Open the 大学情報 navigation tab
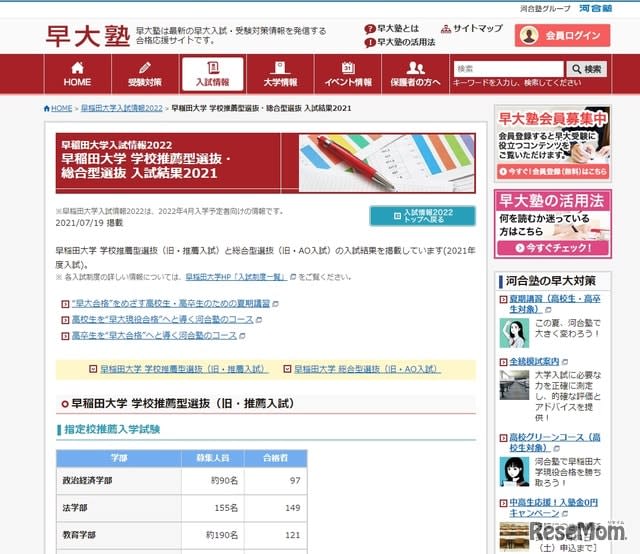 280,74
